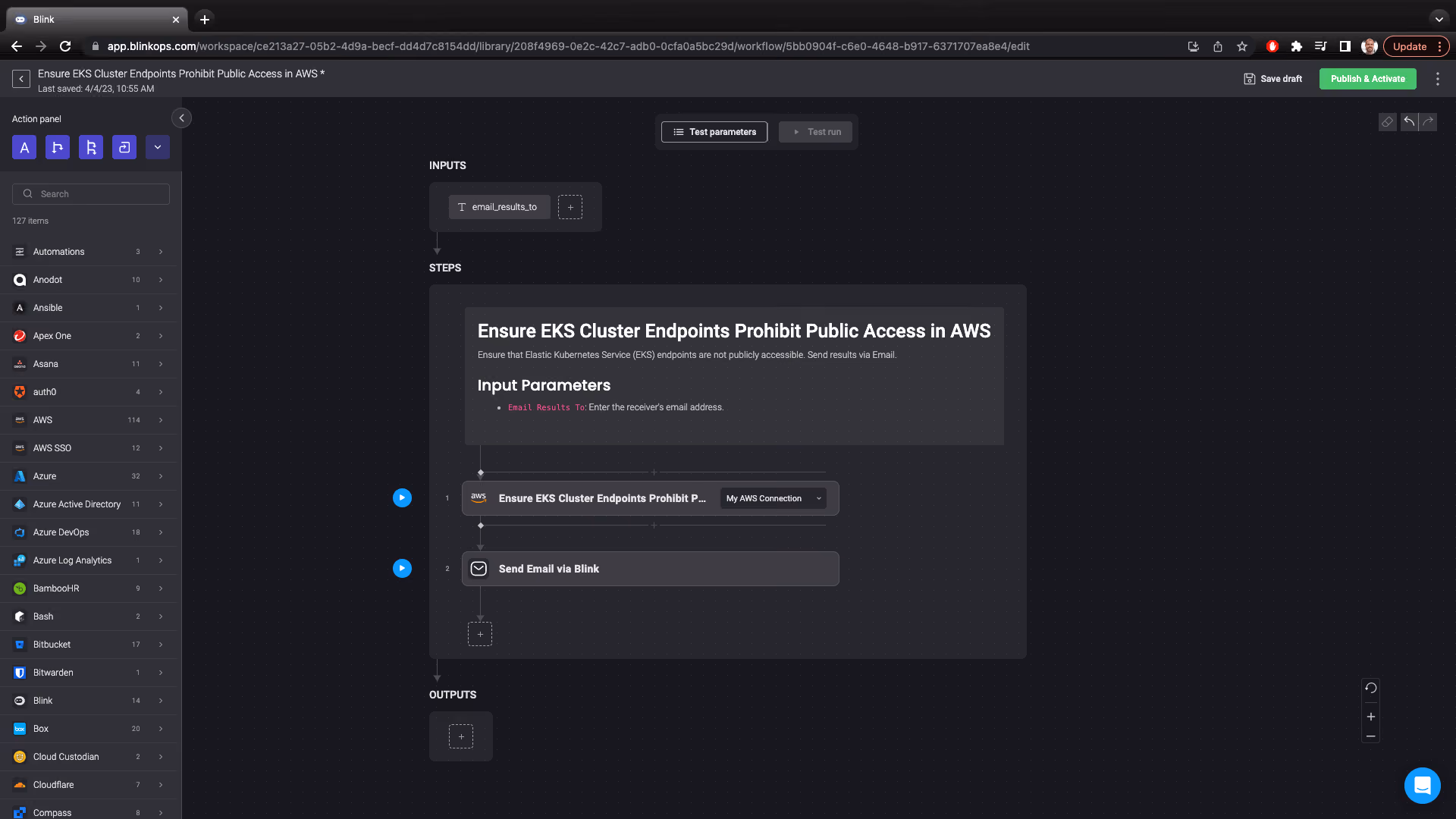Select the loop icon in Action panel

tap(124, 148)
